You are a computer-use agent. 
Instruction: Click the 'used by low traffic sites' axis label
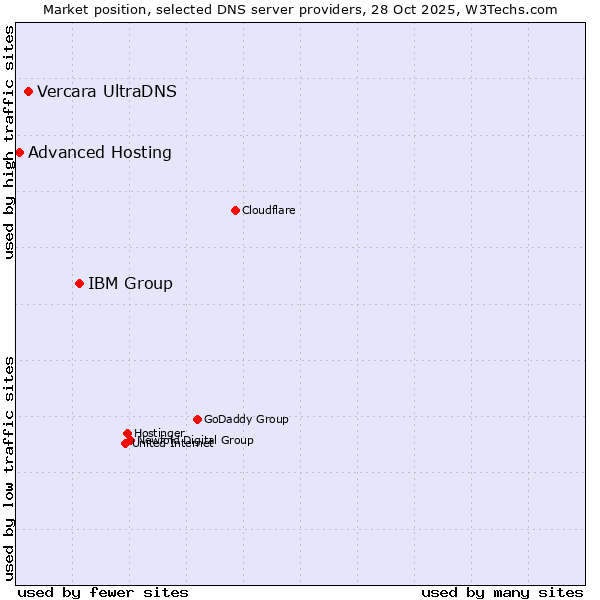coord(9,467)
